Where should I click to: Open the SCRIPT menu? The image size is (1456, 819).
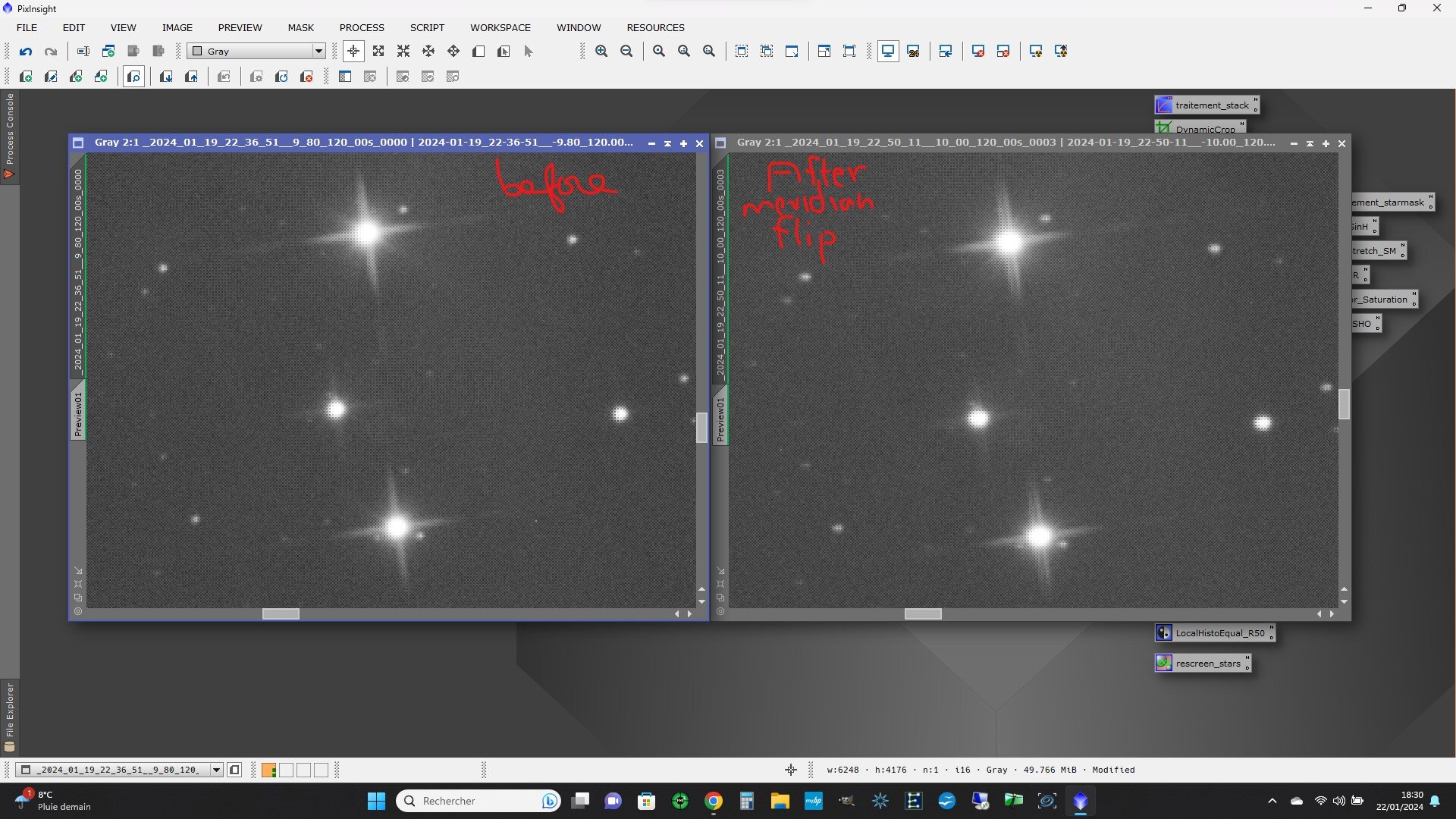[x=427, y=27]
